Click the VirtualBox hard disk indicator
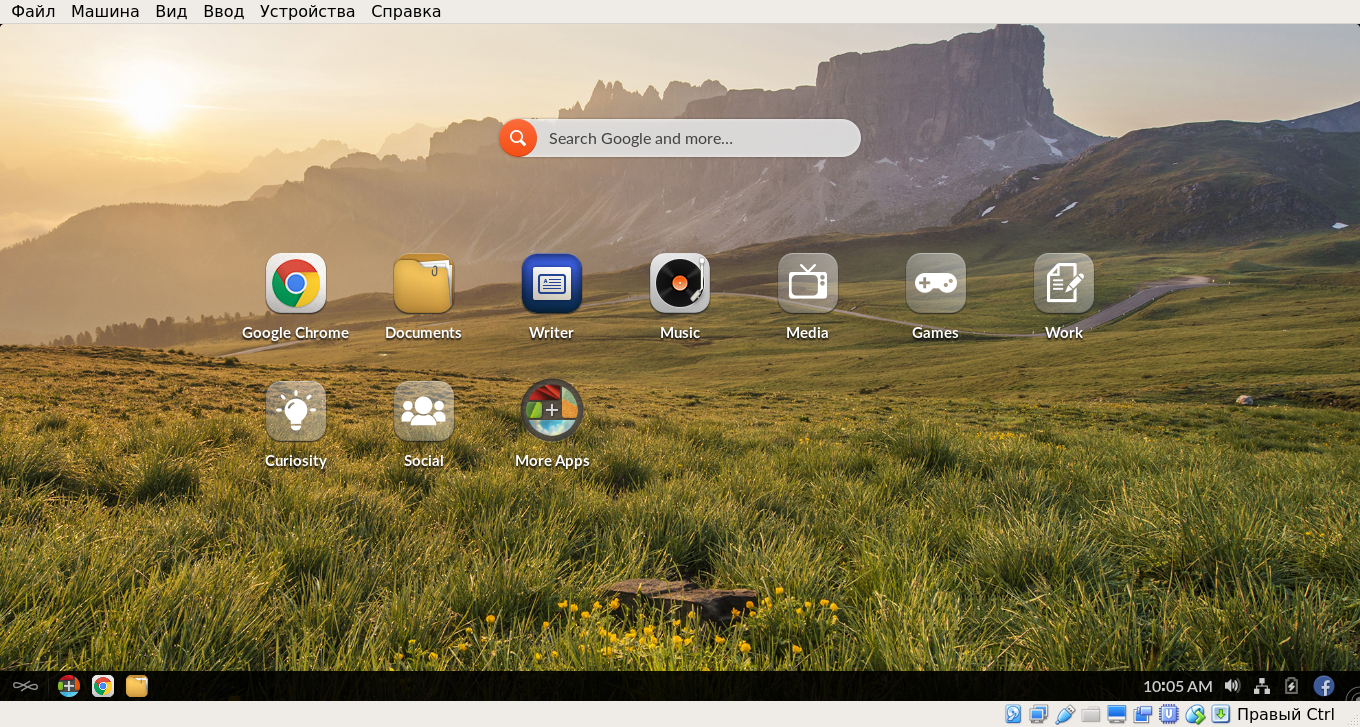Screen dimensions: 1360x727 (1013, 714)
